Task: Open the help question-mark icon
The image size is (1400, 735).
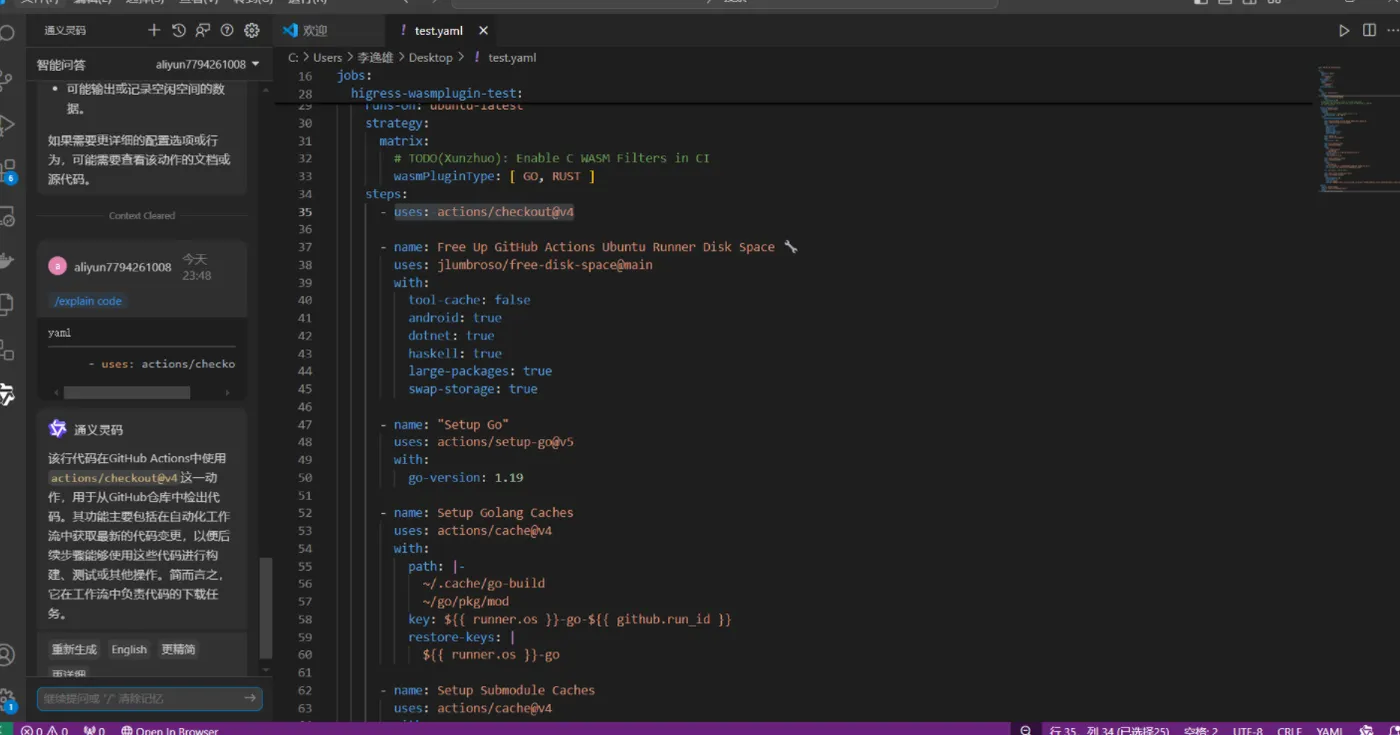Action: (x=227, y=31)
